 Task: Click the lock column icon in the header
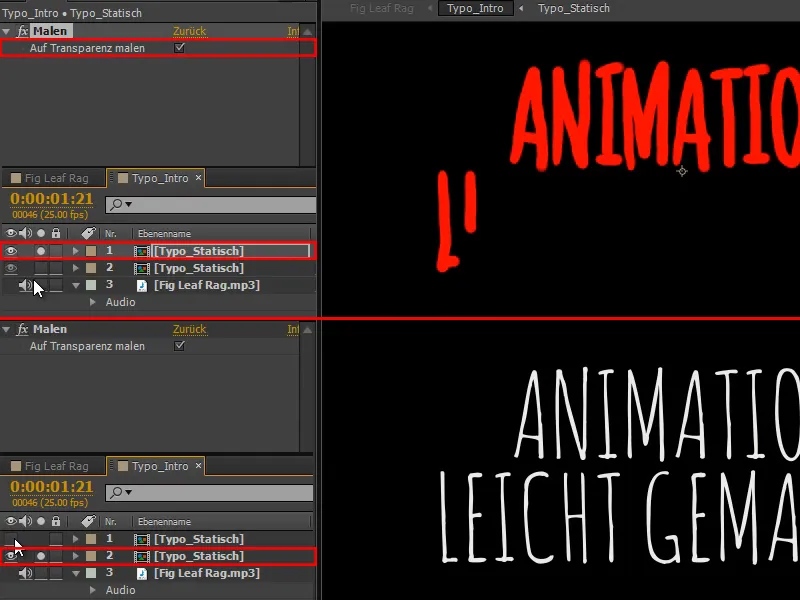56,232
